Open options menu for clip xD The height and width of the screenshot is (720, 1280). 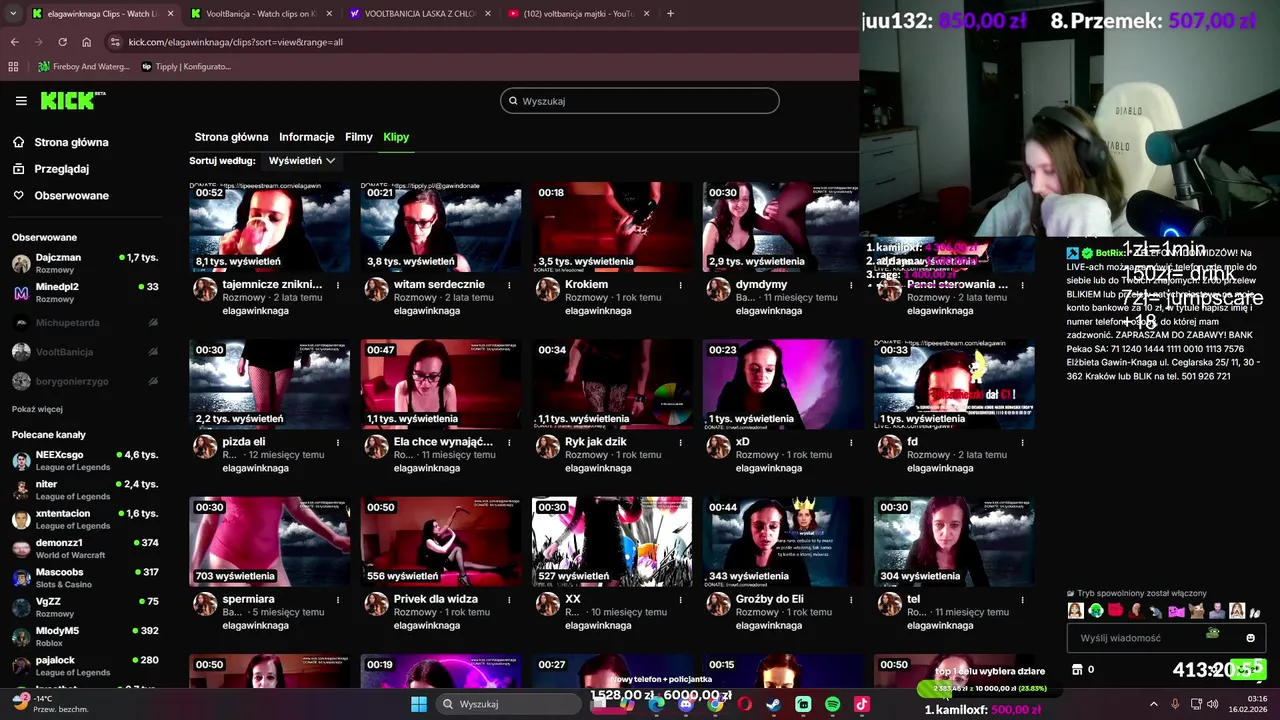click(852, 442)
